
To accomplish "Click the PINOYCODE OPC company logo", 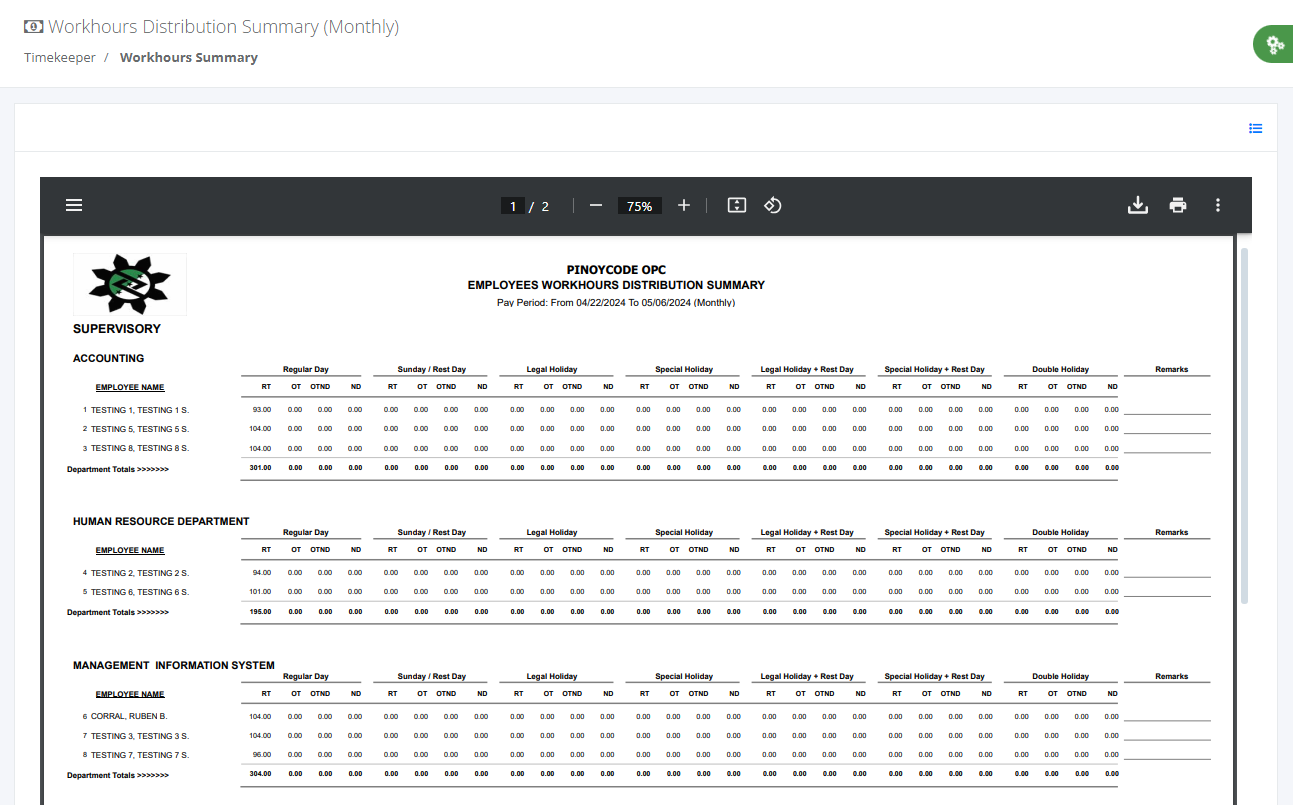I will (130, 285).
